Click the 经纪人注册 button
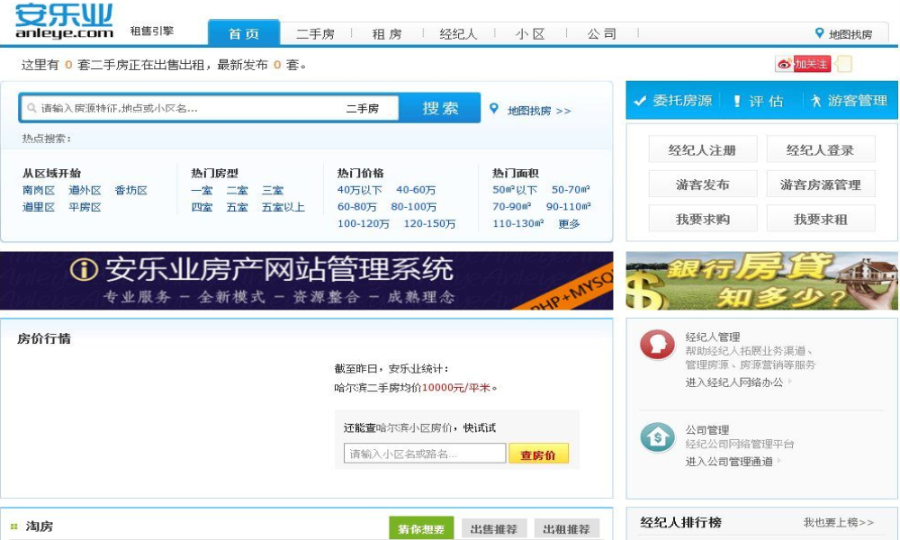The width and height of the screenshot is (900, 540). pyautogui.click(x=703, y=150)
